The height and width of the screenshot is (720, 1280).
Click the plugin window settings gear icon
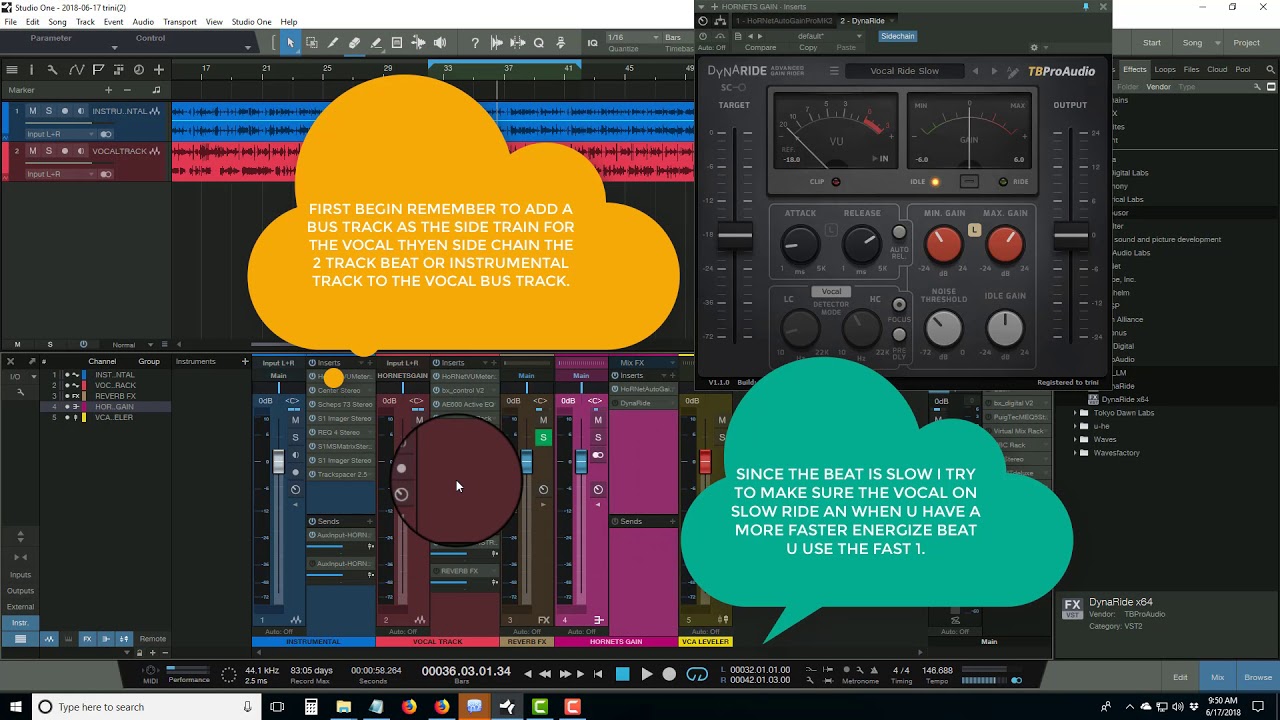pos(1034,47)
